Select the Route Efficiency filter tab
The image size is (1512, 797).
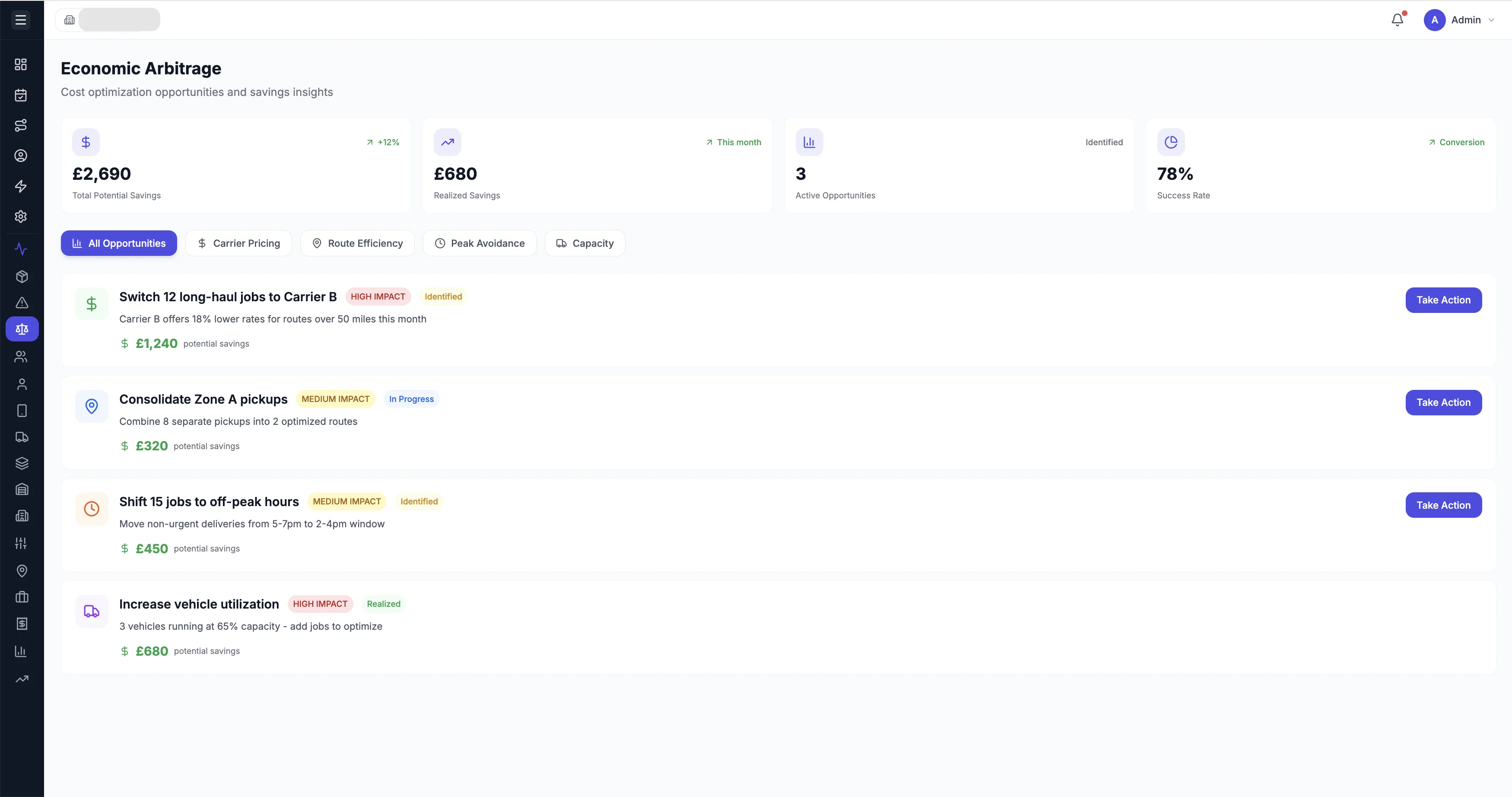click(x=357, y=242)
